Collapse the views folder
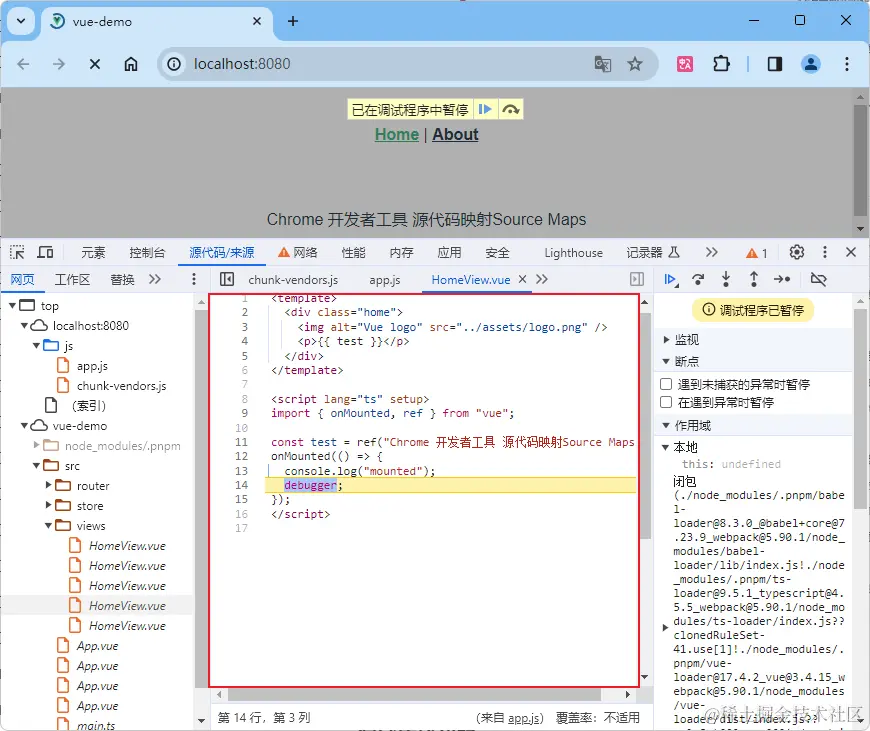Viewport: 870px width, 731px height. (49, 525)
